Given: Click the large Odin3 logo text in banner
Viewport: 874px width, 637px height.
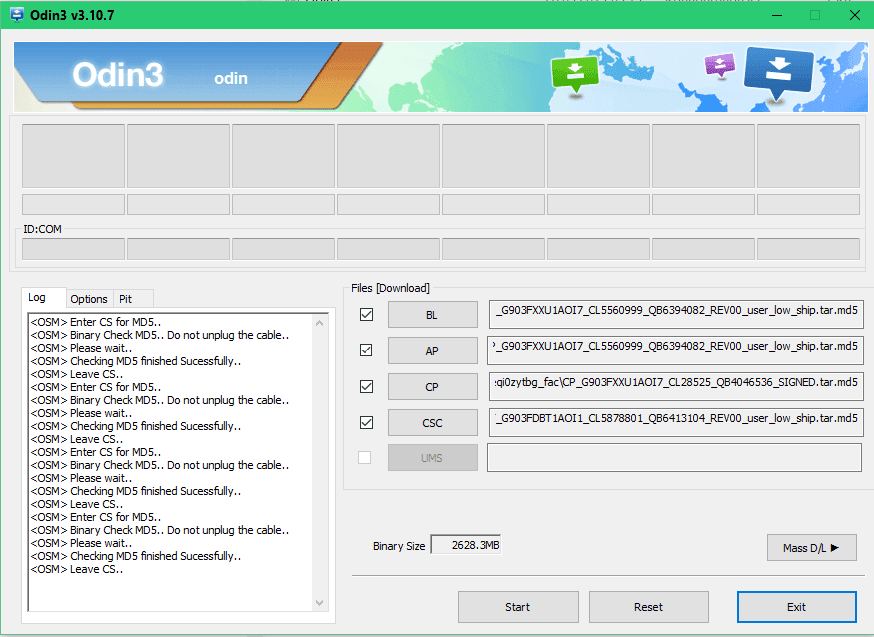Looking at the screenshot, I should point(118,75).
